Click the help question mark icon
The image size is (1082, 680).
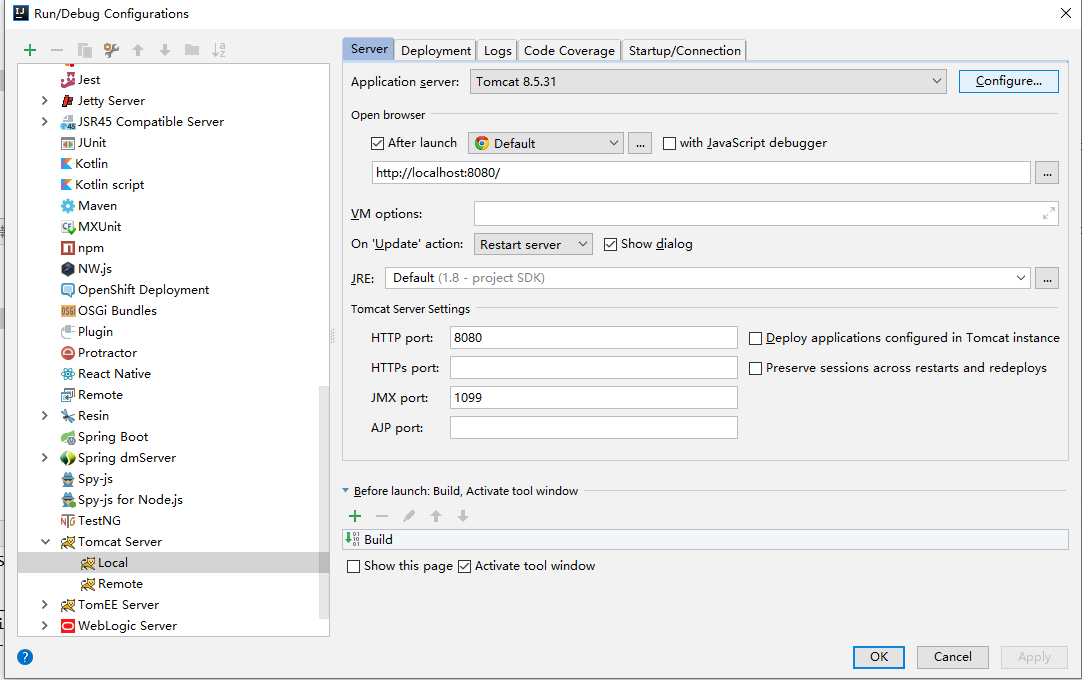[25, 657]
